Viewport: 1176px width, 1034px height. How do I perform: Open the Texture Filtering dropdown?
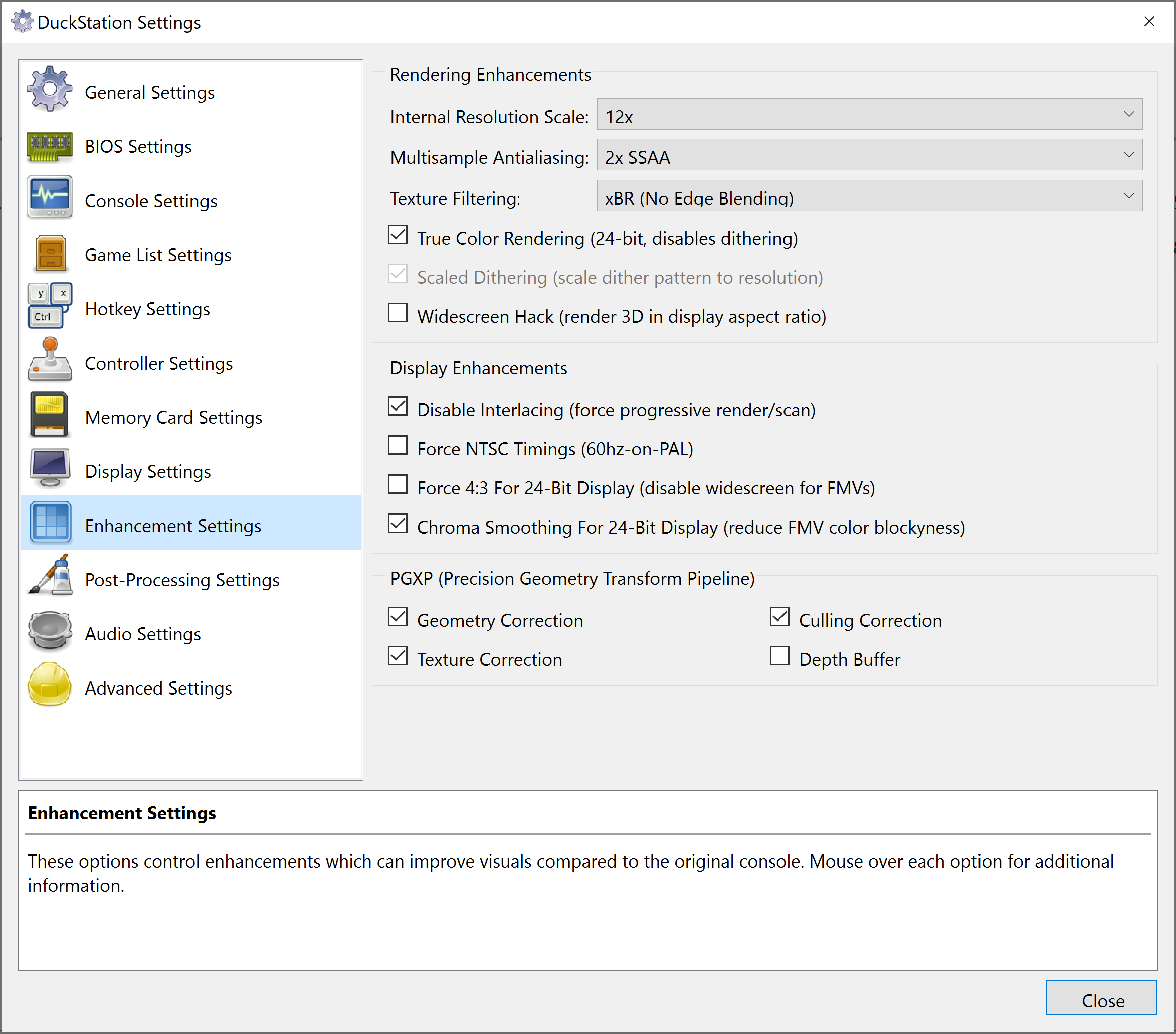[869, 195]
